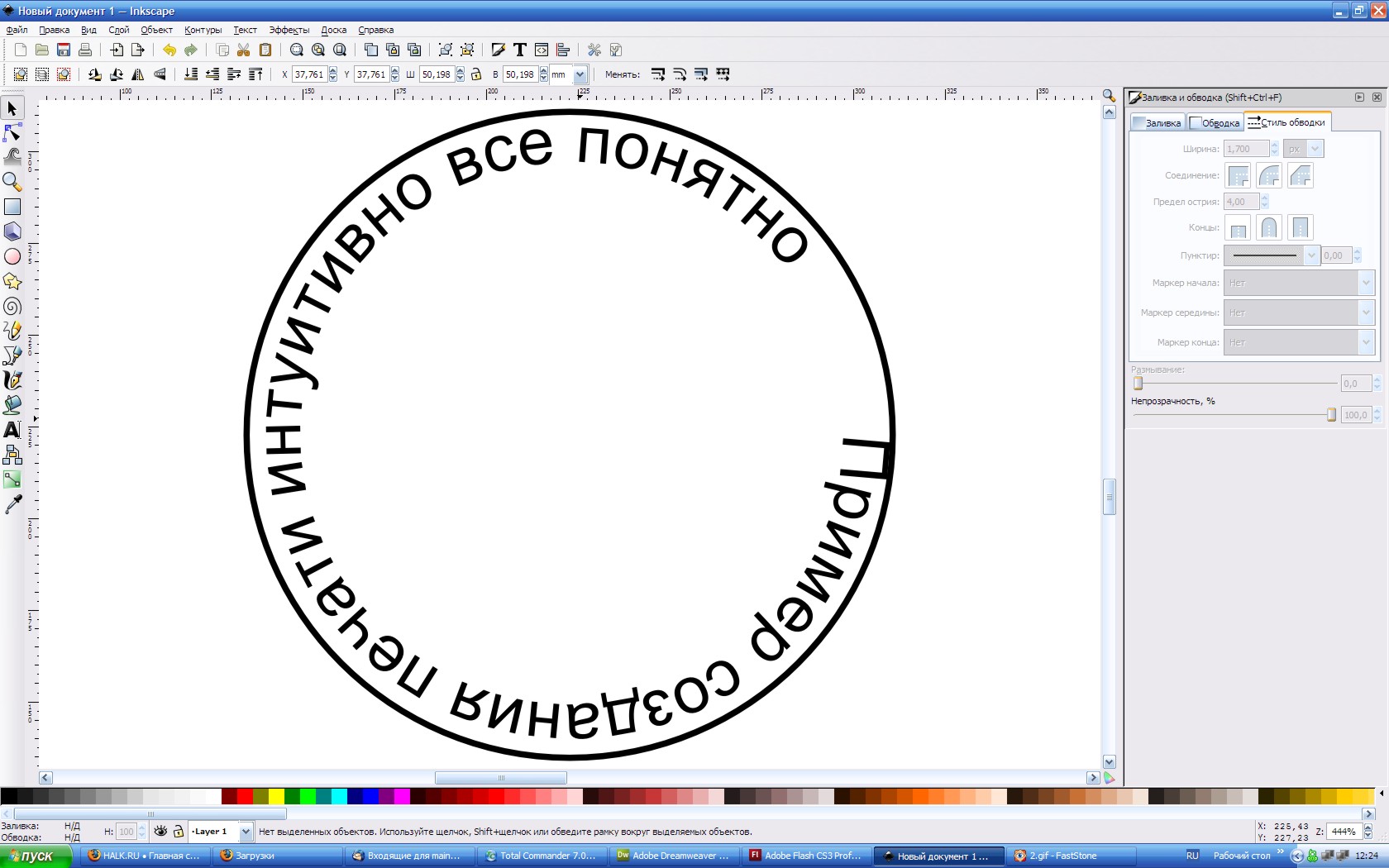This screenshot has height=868, width=1389.
Task: Expand the Layer 1 selector dropdown
Action: 246,832
